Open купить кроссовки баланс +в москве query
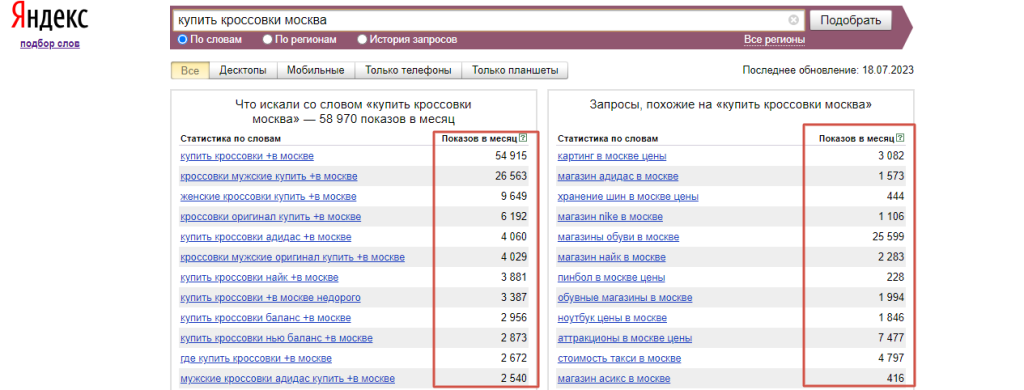Viewport: 1024px width, 390px height. 265,318
